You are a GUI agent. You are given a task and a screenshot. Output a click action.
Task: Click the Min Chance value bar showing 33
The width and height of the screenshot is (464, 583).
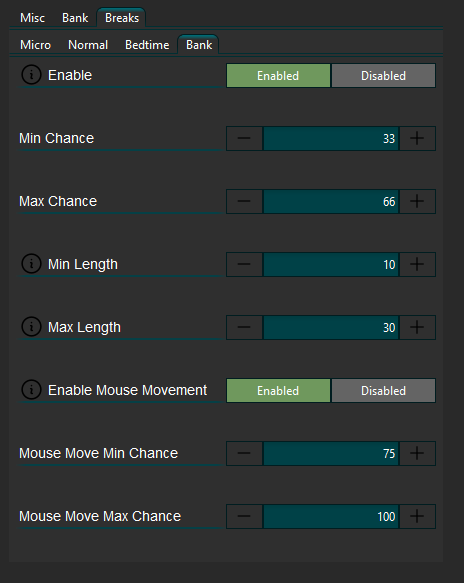[x=331, y=138]
